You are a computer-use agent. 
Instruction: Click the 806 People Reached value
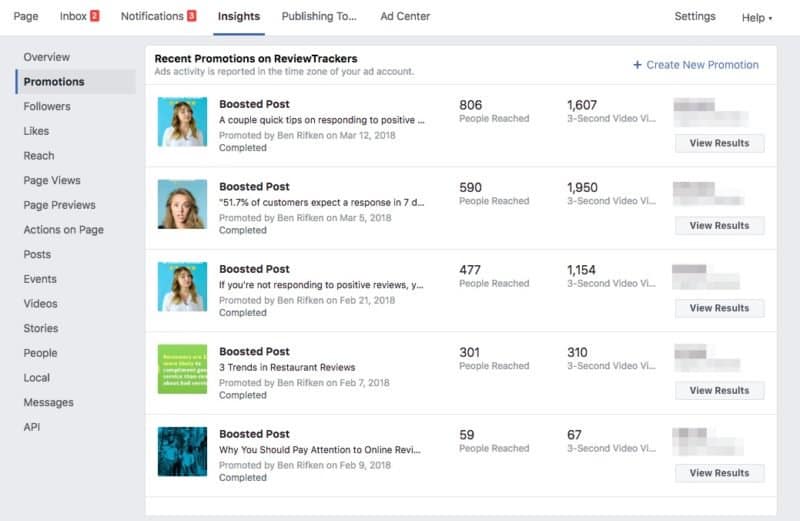coord(470,105)
